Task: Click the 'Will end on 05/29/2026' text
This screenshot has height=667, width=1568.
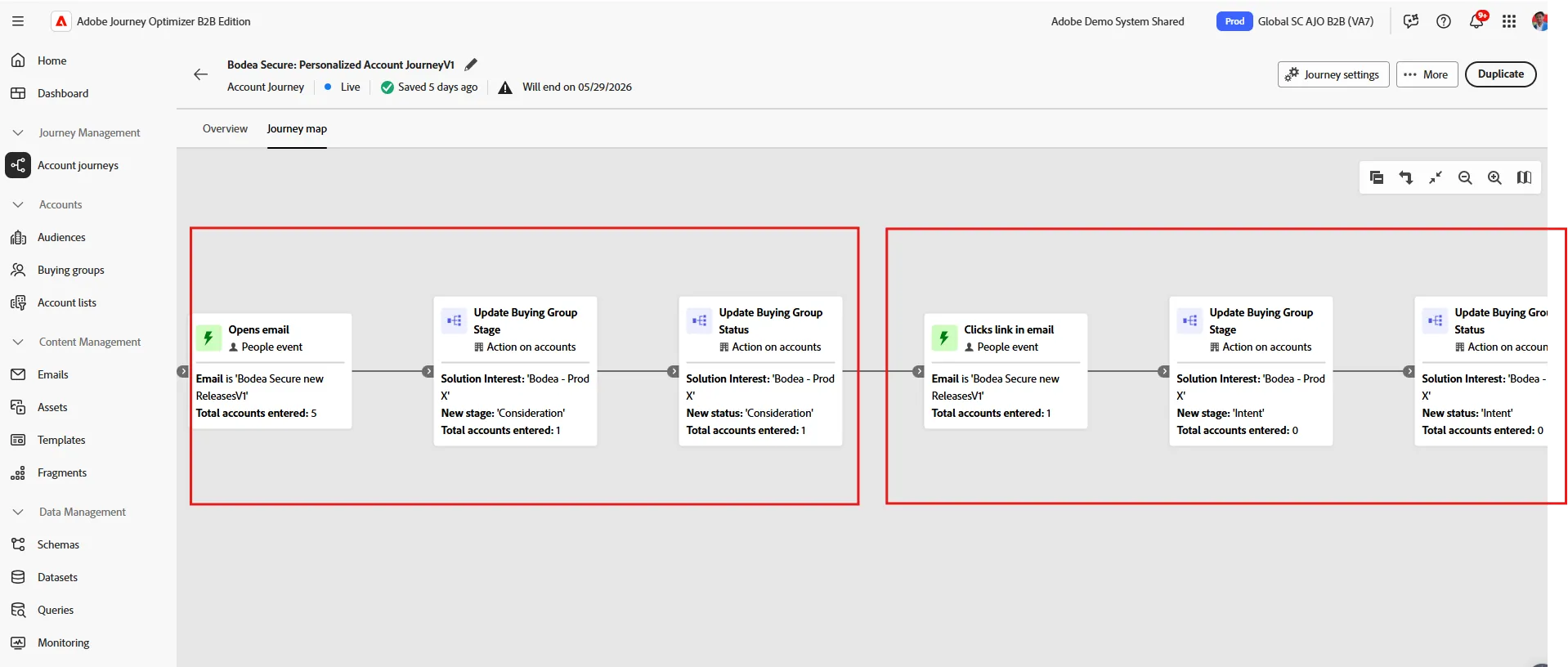Action: click(x=577, y=87)
